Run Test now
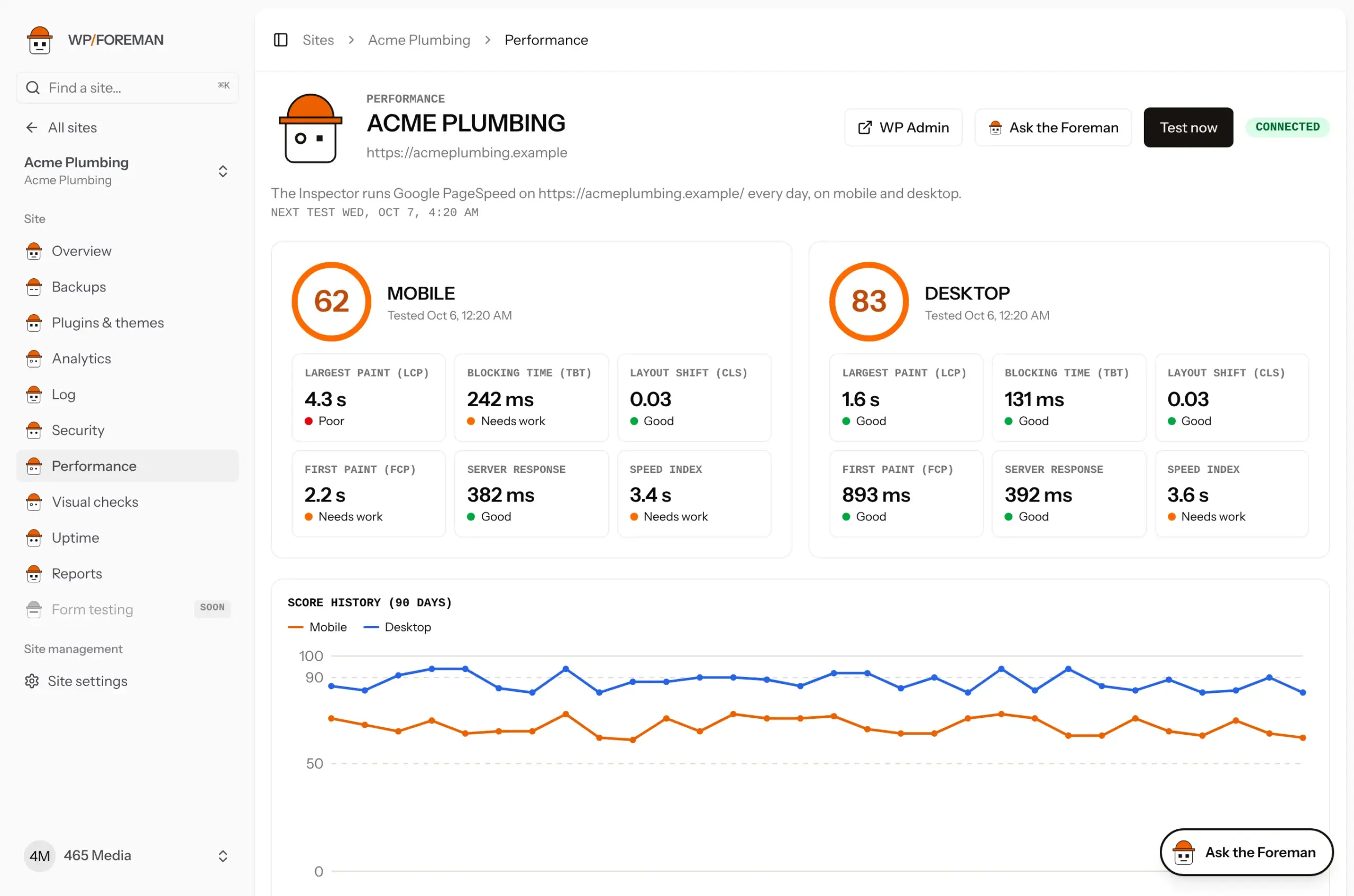Screen dimensions: 1354x896 [1188, 127]
